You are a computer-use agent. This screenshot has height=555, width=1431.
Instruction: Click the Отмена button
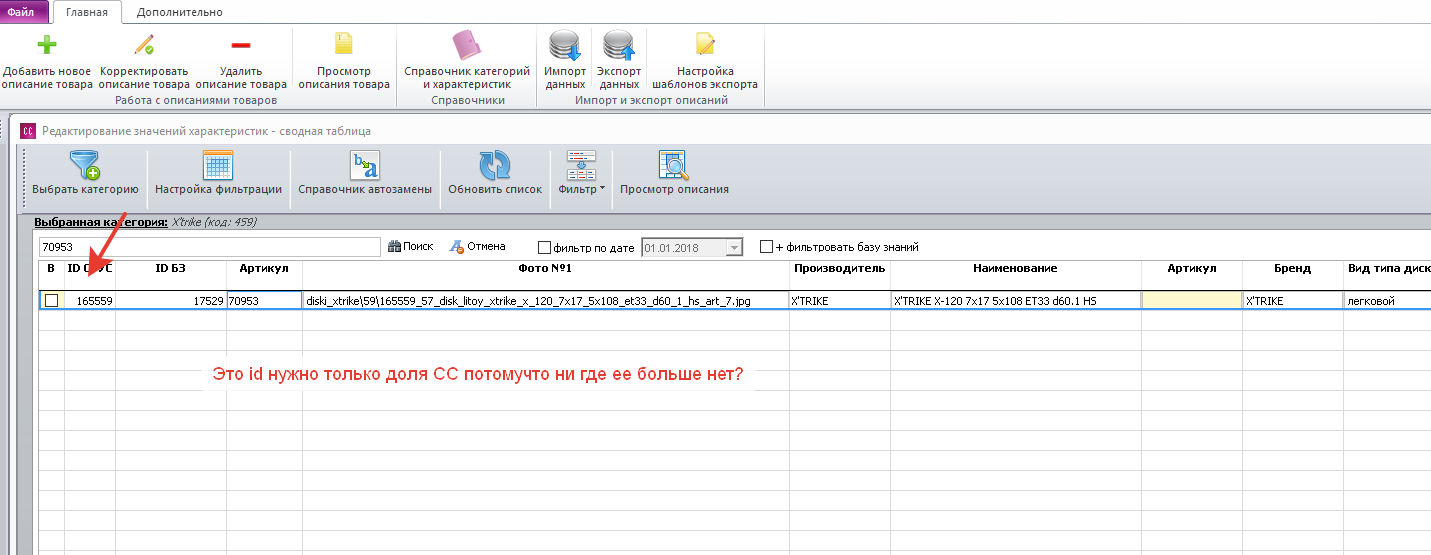478,246
